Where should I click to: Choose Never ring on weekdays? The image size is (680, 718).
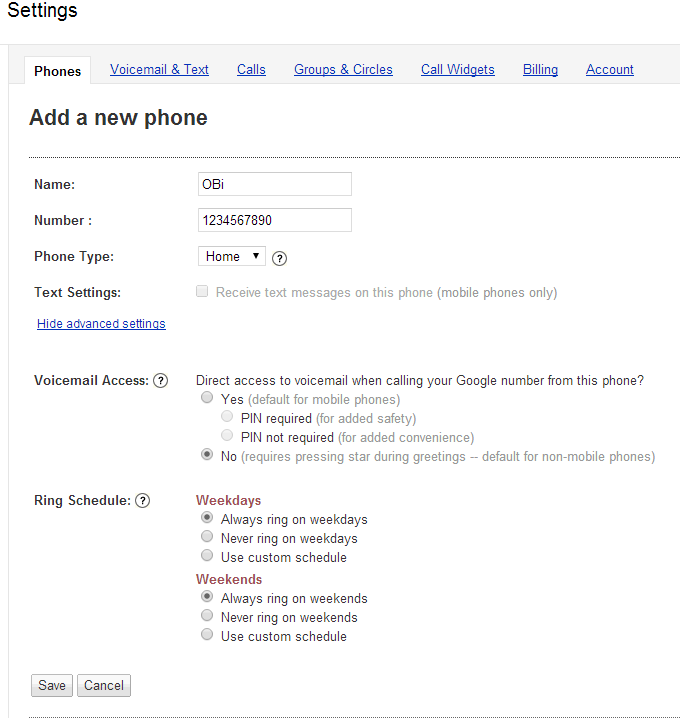207,538
